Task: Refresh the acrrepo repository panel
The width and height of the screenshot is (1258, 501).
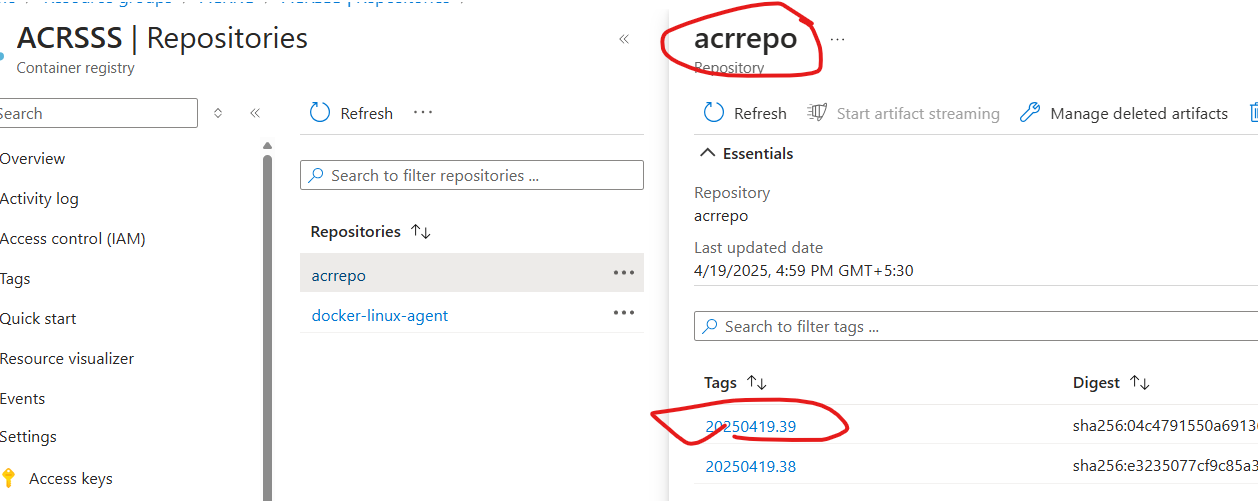Action: [x=745, y=113]
